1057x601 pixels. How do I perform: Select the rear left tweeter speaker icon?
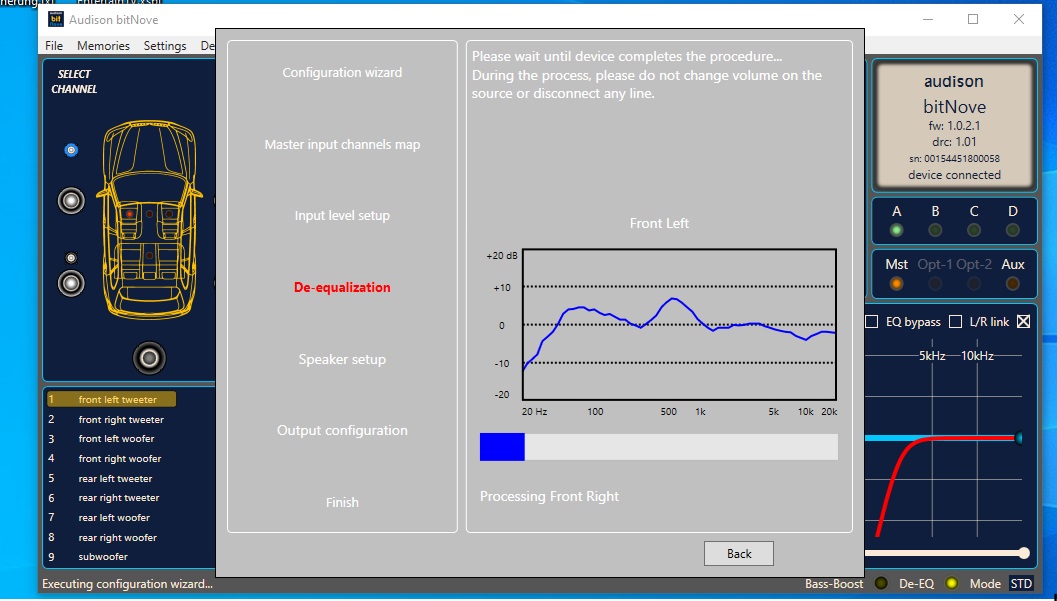pos(71,258)
